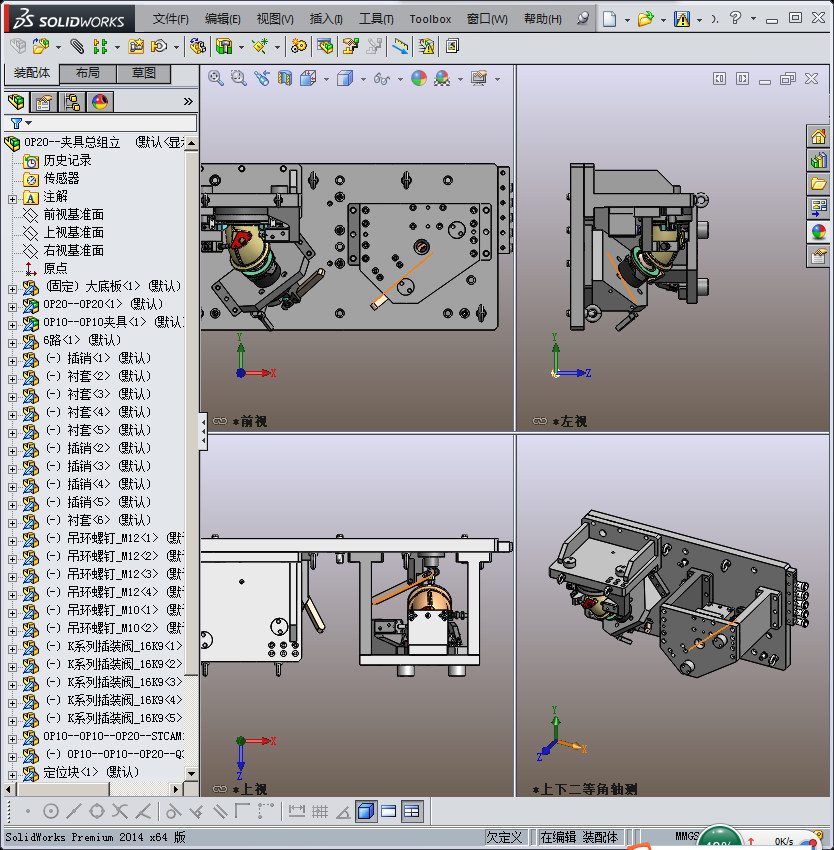Open SolidWorks Resources home icon in task pane
Screen dimensions: 834x850
coord(818,136)
